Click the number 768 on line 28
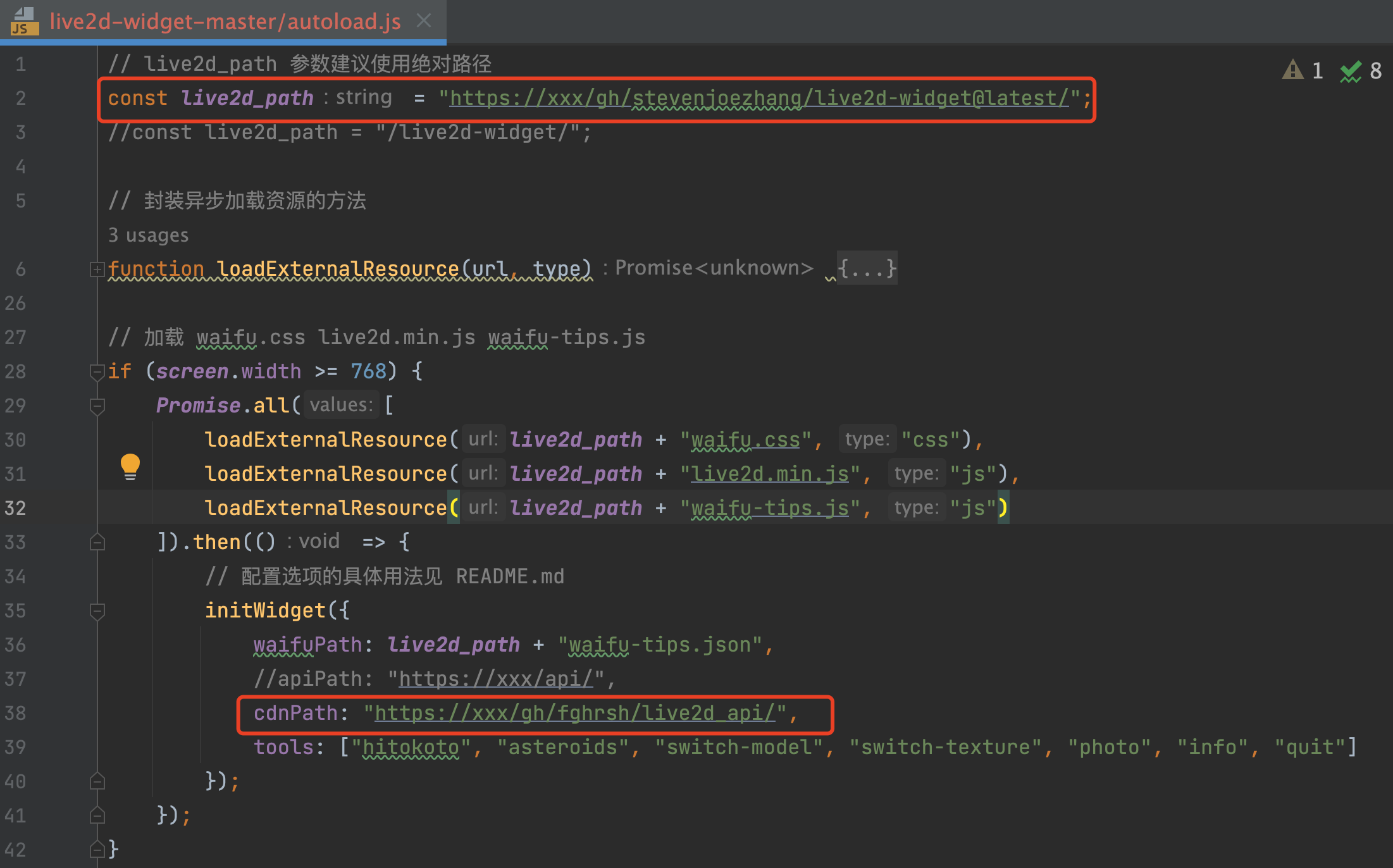The image size is (1393, 868). 369,371
